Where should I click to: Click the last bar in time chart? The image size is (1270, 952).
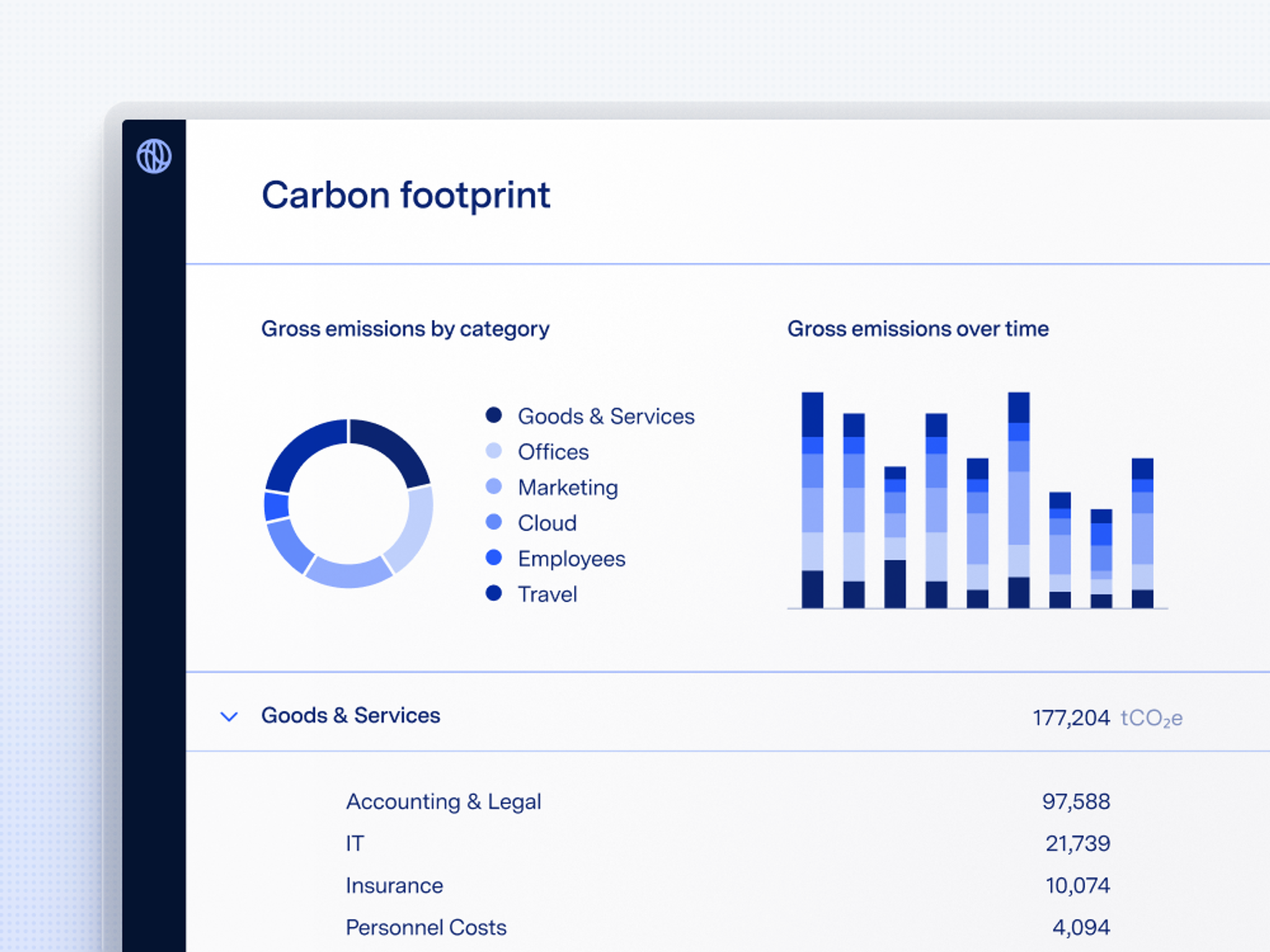pyautogui.click(x=1142, y=533)
